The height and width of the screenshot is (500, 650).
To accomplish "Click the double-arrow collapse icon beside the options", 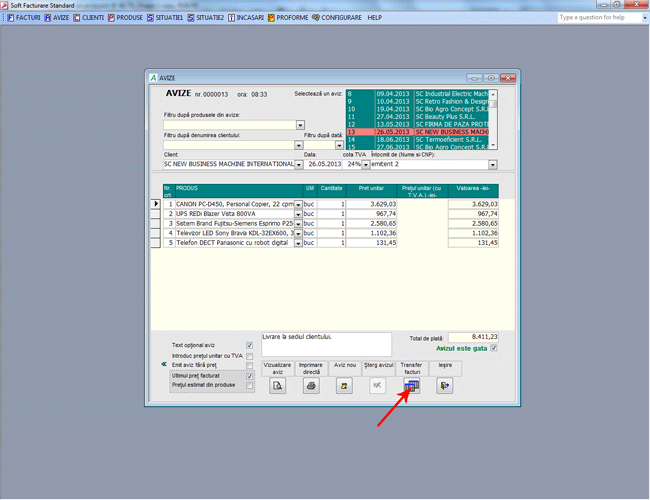I will pos(164,364).
